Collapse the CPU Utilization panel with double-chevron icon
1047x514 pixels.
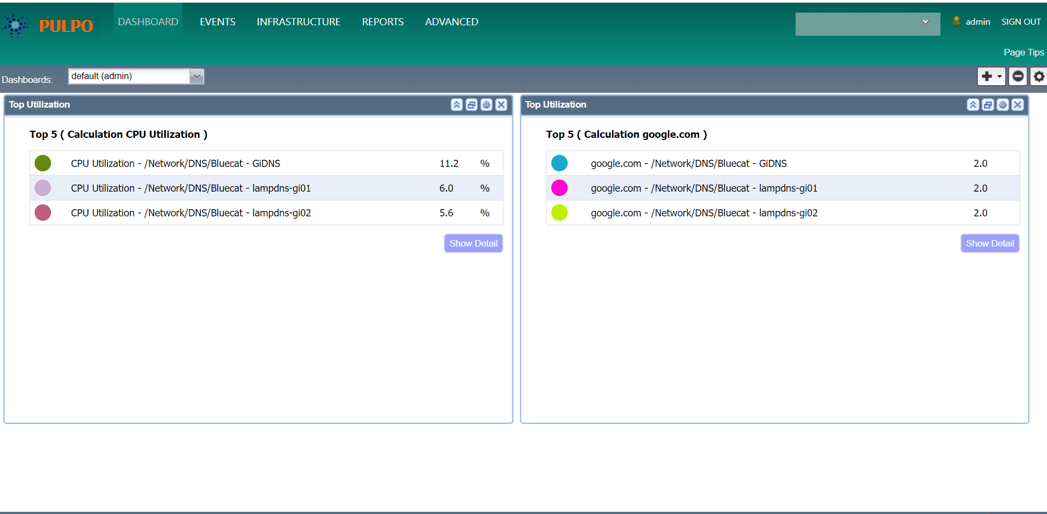456,105
